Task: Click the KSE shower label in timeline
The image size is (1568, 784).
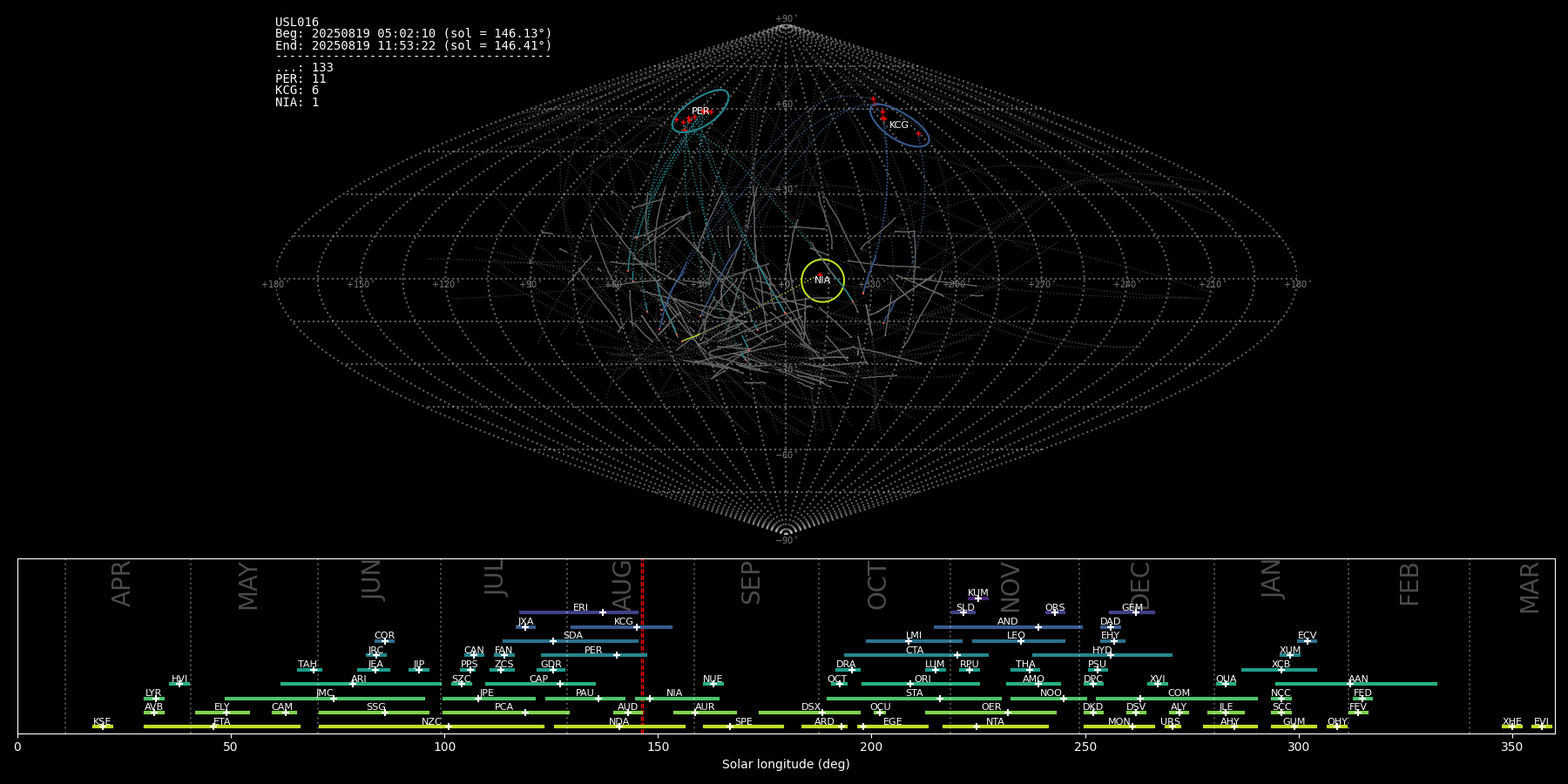Action: tap(102, 722)
